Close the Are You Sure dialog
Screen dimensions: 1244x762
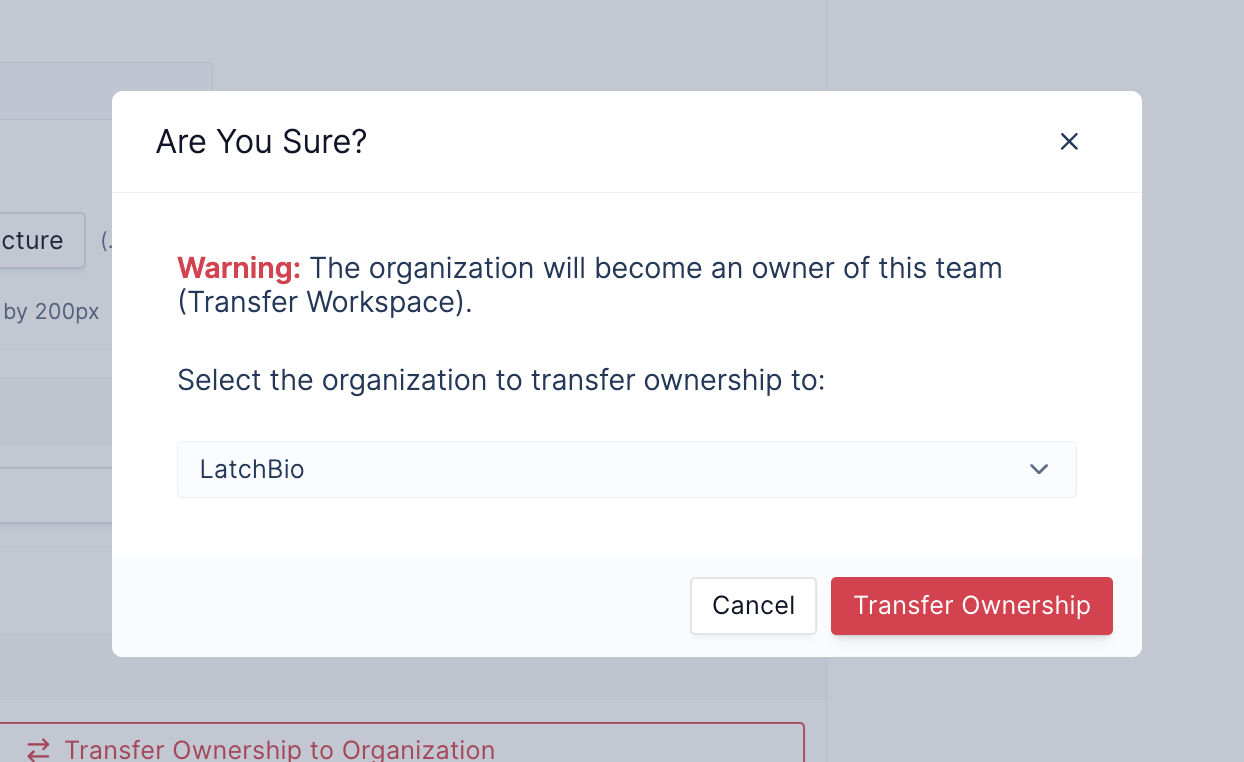point(1069,142)
